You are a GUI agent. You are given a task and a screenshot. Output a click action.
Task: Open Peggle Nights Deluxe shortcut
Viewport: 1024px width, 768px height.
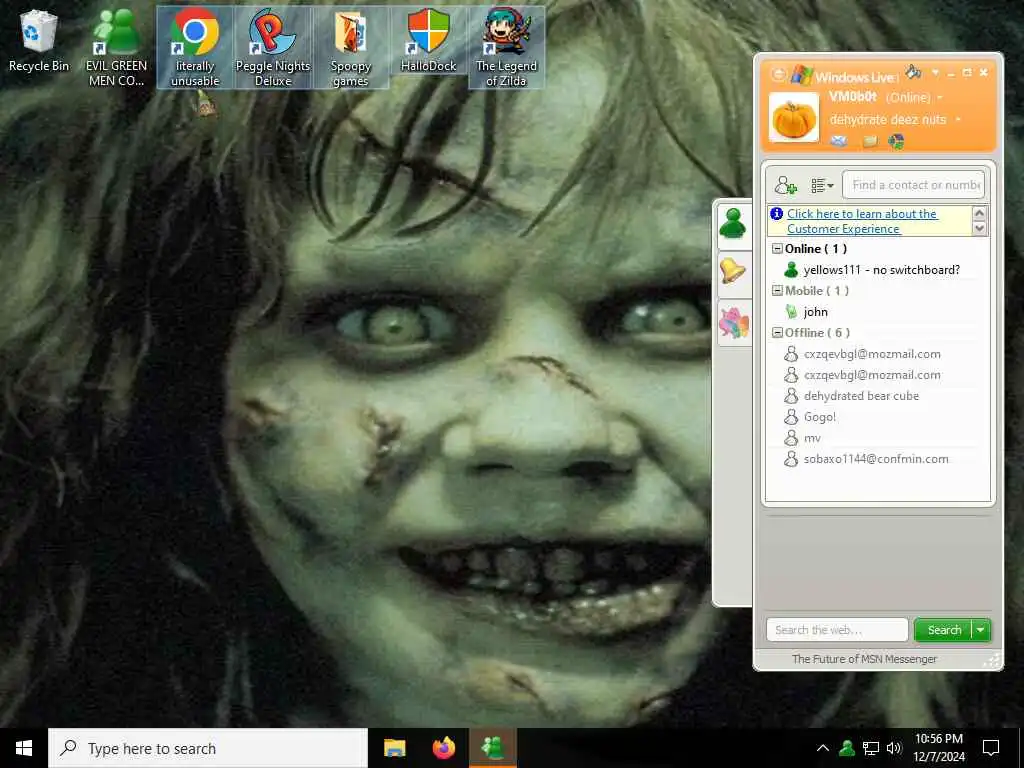273,47
